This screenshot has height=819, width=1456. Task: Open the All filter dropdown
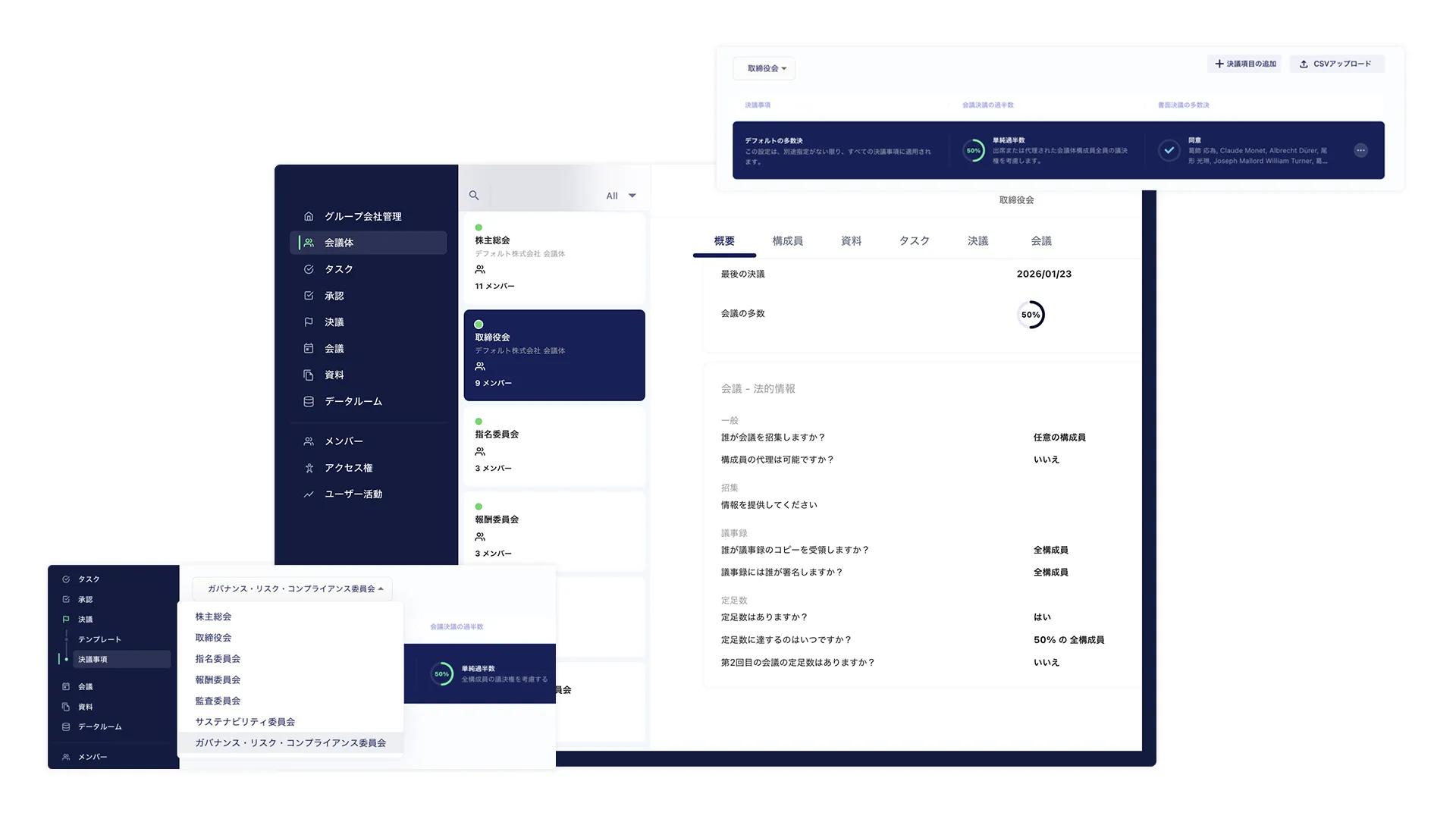pos(621,196)
